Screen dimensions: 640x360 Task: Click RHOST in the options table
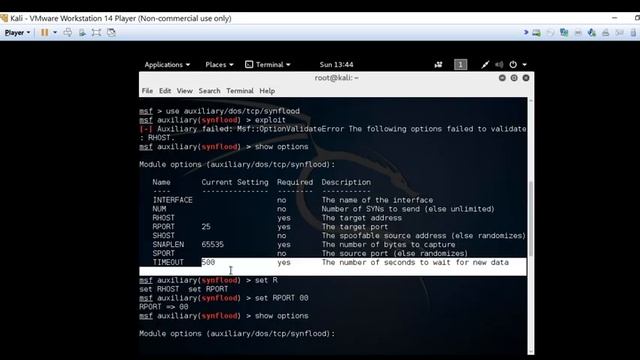coord(163,218)
